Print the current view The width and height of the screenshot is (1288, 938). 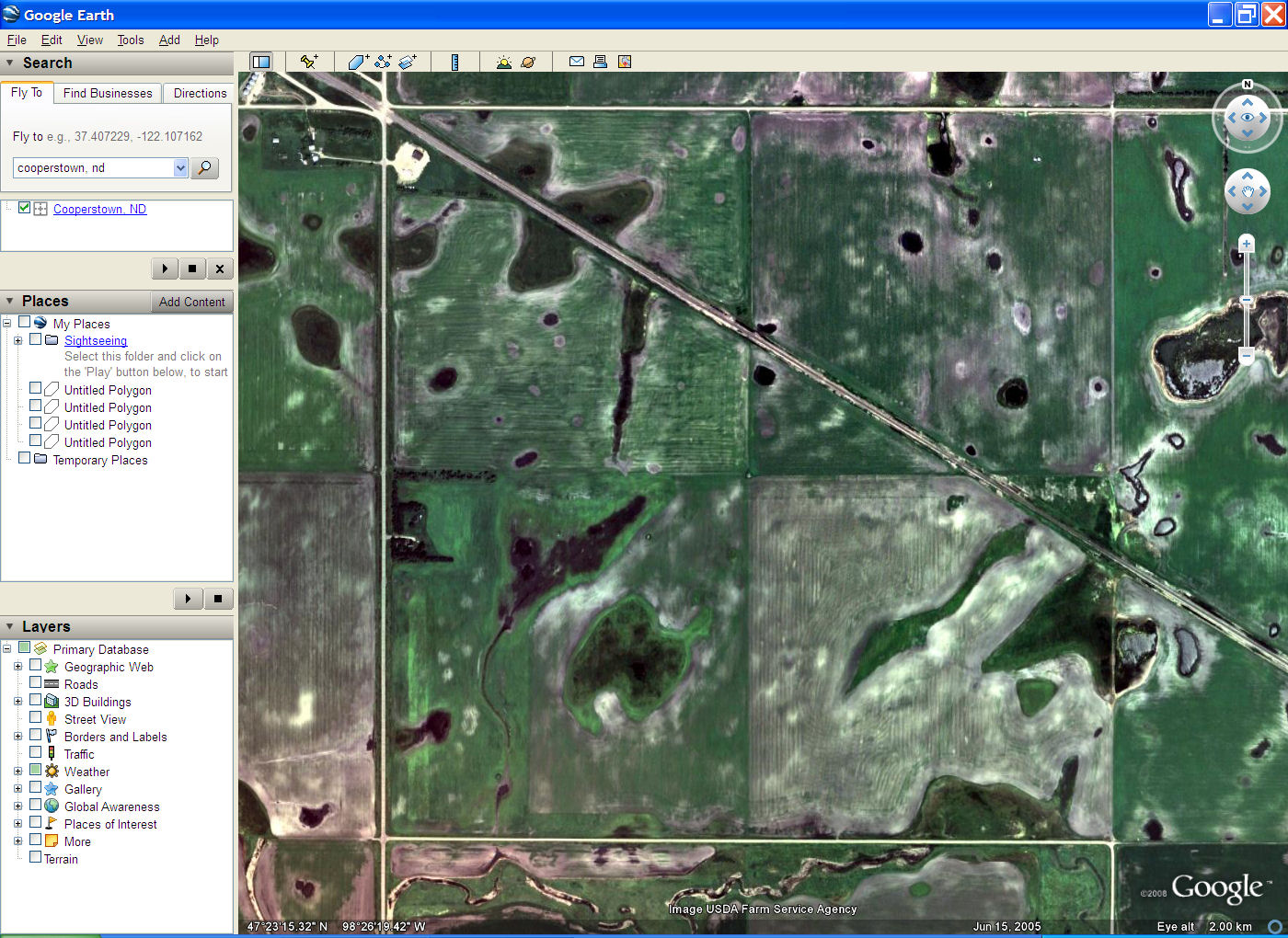coord(600,62)
